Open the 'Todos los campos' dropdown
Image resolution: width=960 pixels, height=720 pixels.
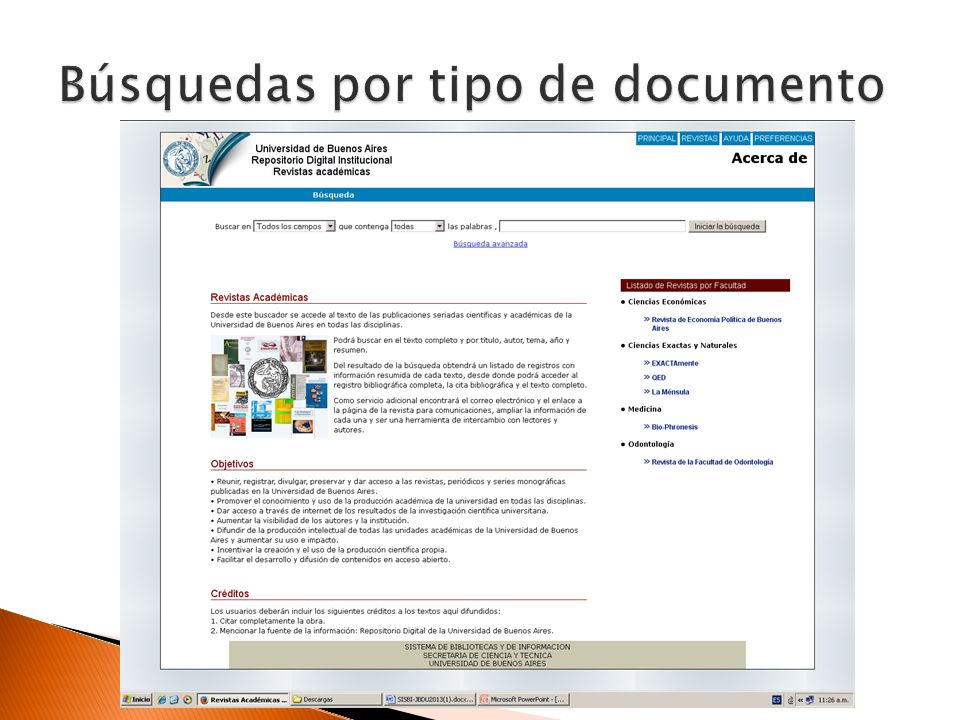[x=294, y=227]
